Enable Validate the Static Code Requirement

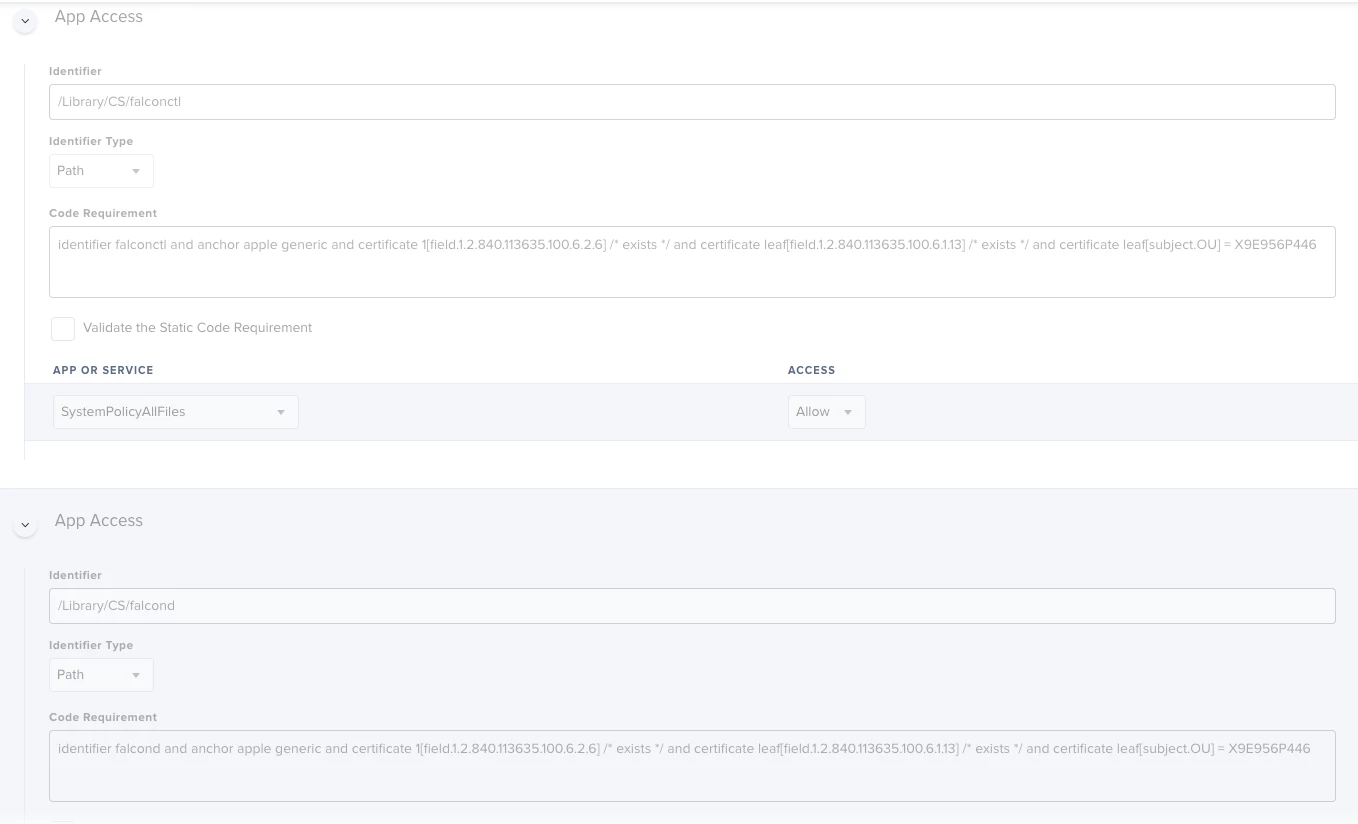pyautogui.click(x=63, y=328)
